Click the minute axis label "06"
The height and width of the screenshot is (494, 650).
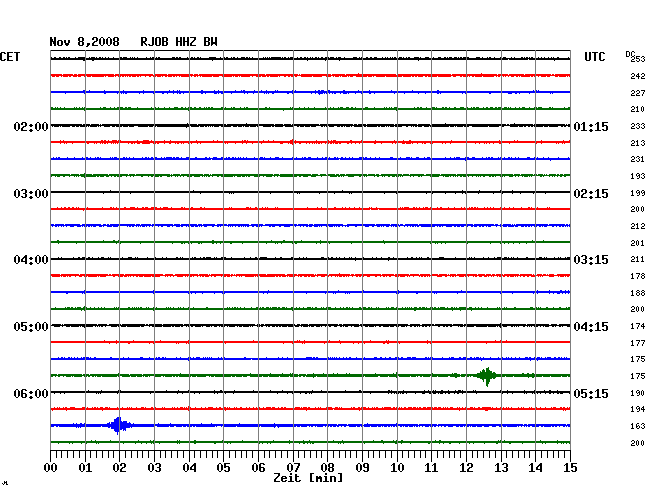click(258, 468)
